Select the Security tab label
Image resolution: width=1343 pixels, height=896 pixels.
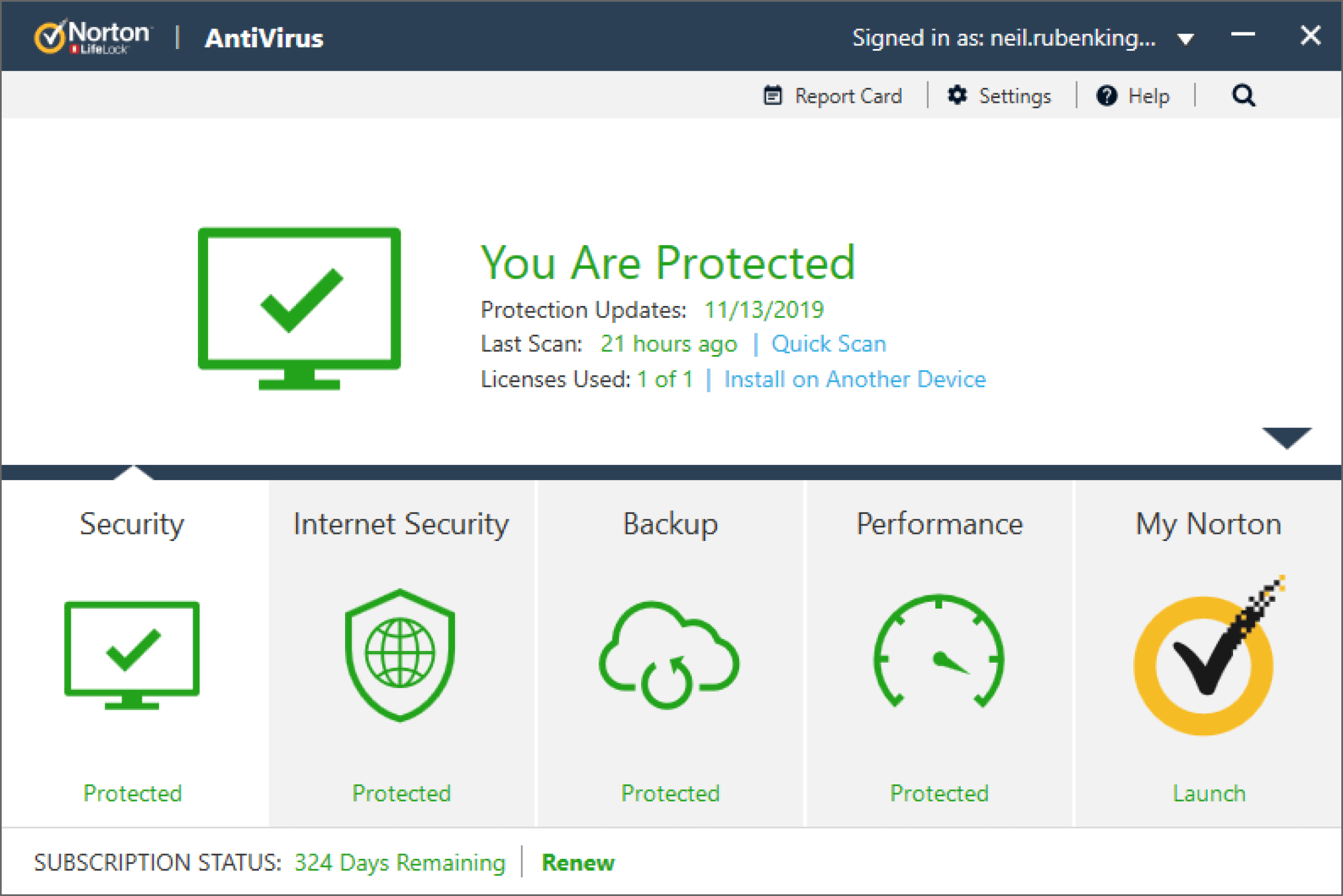132,524
